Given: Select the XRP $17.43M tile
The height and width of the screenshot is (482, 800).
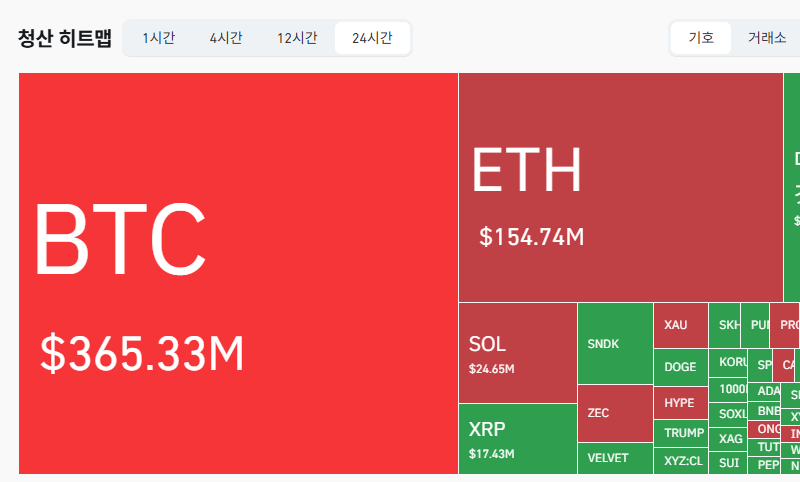Looking at the screenshot, I should point(518,439).
